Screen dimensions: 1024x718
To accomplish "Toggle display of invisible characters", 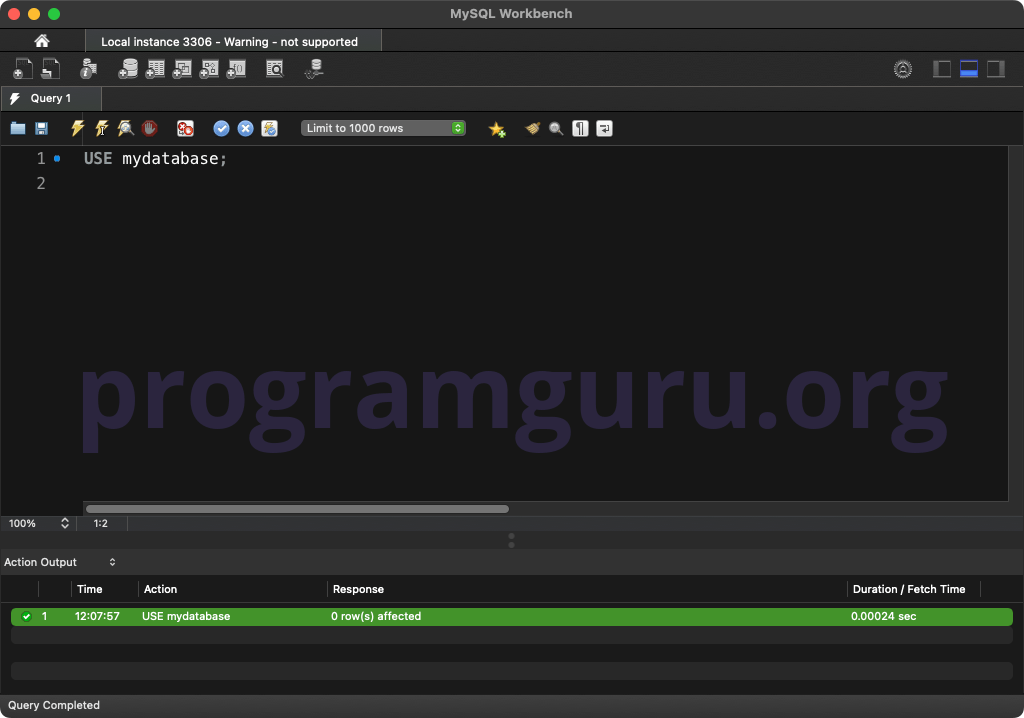I will pos(581,128).
